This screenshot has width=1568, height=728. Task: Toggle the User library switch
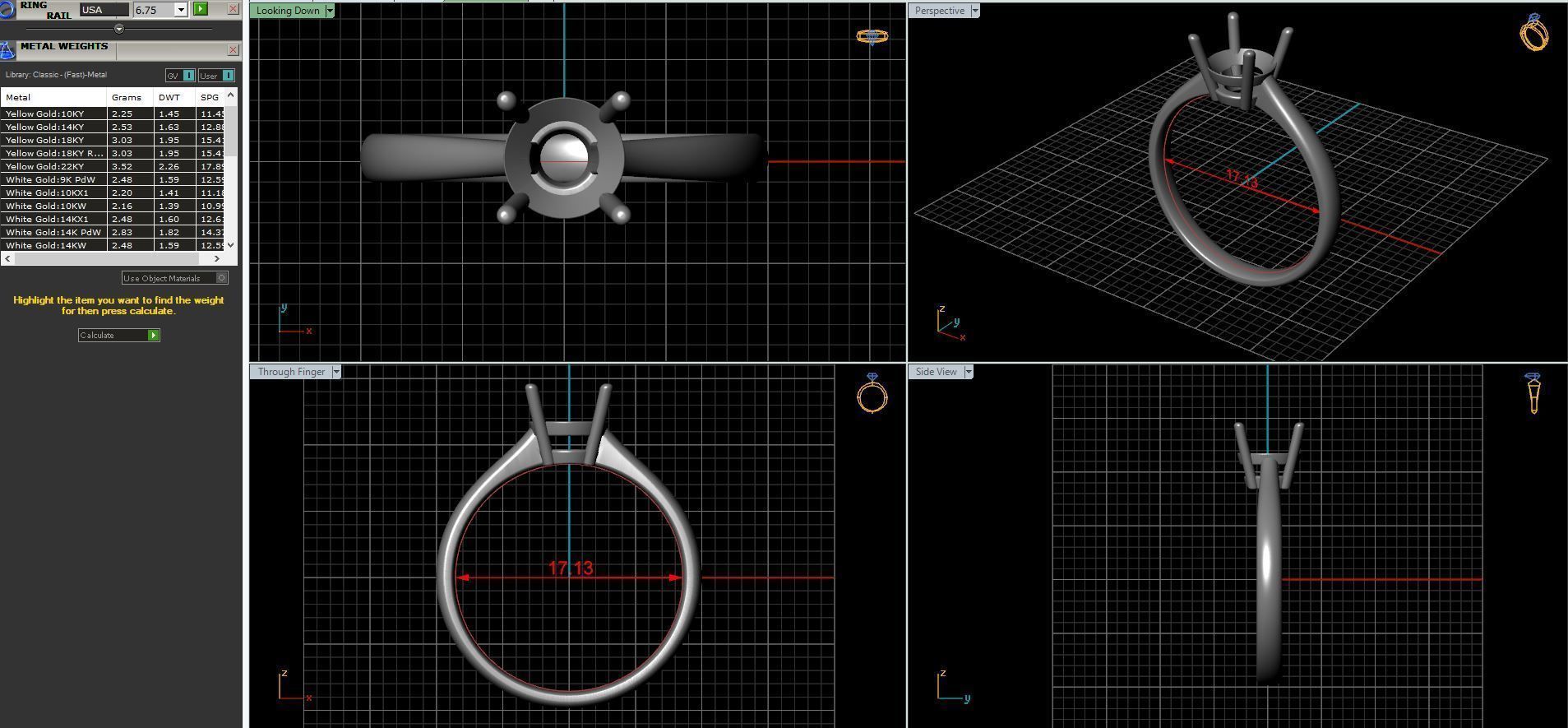(216, 76)
